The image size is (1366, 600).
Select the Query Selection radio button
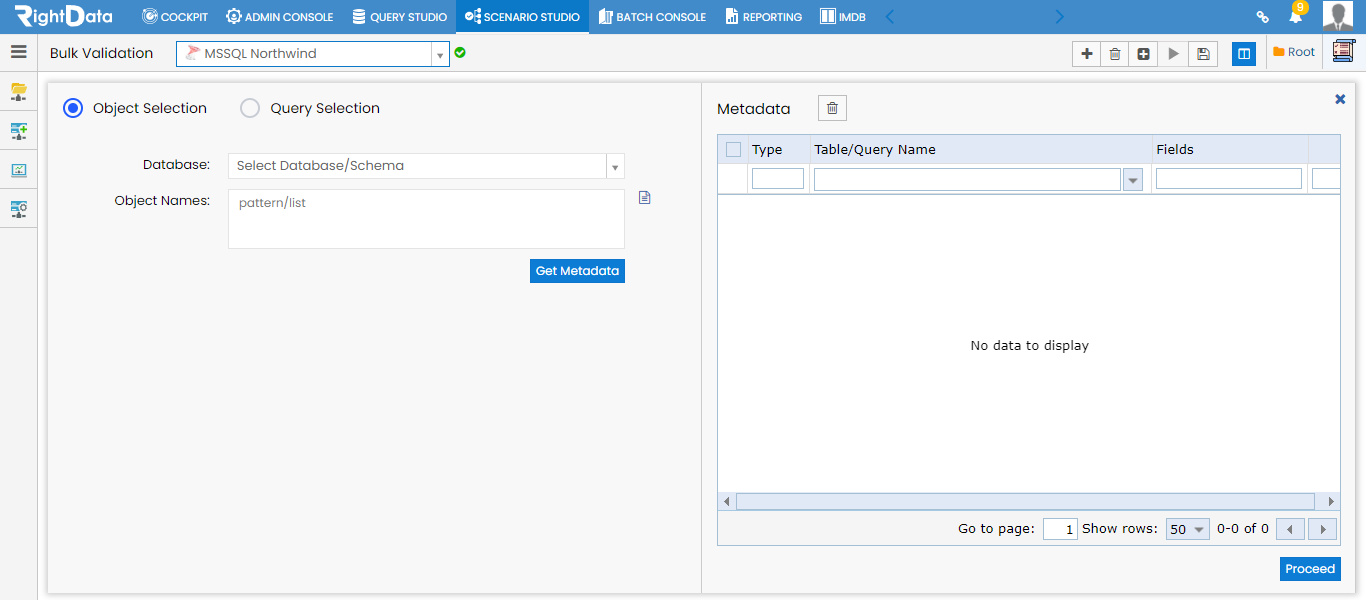250,108
